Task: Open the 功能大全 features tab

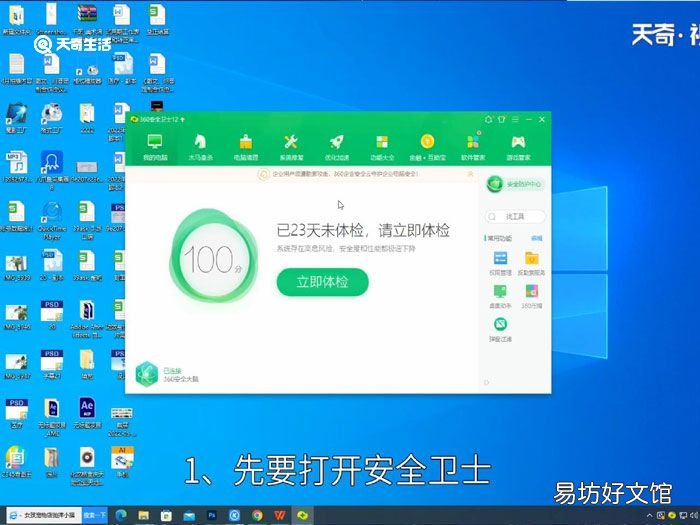Action: (x=382, y=147)
